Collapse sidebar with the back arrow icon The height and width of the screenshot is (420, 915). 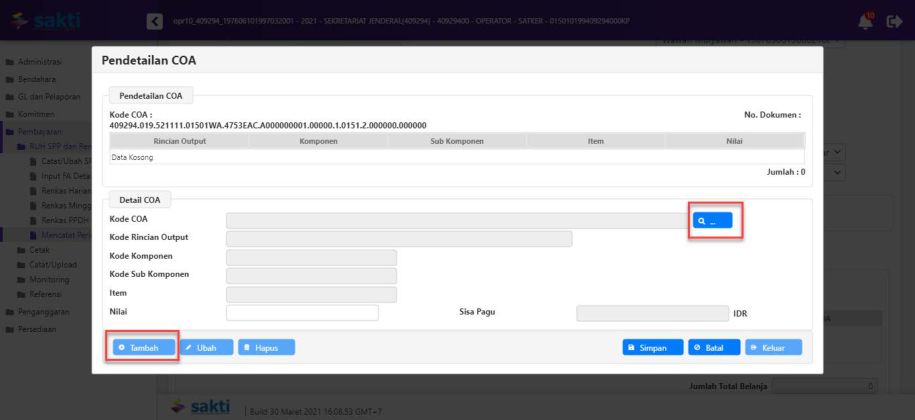(154, 21)
